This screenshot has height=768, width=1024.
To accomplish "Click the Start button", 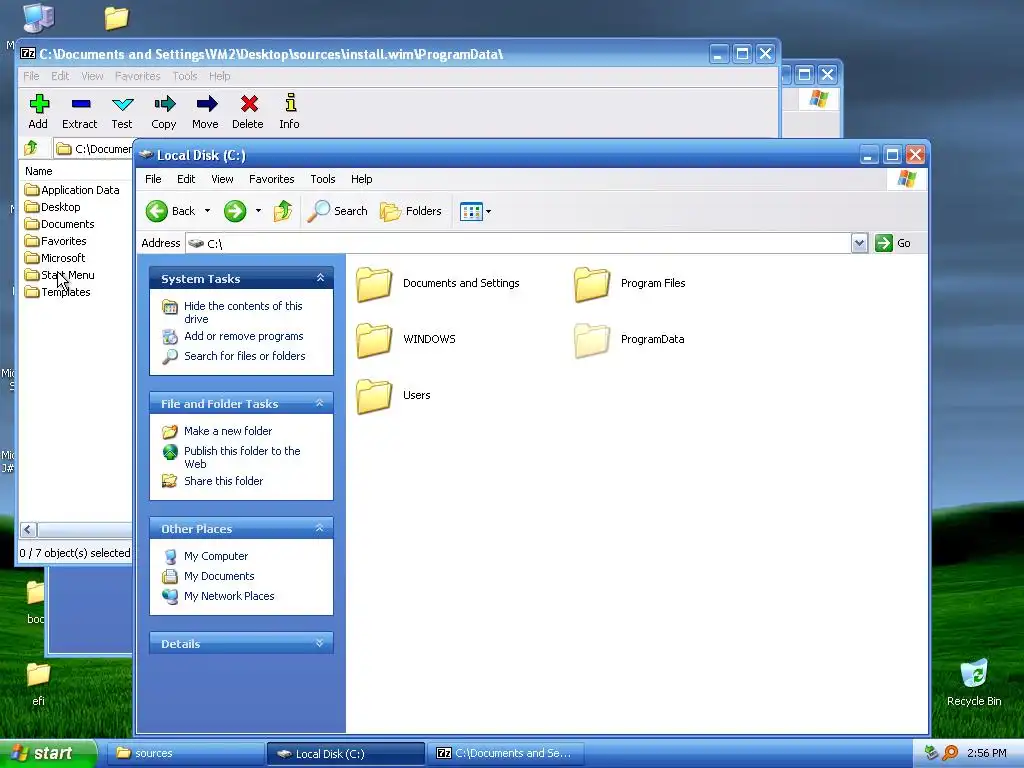I will pyautogui.click(x=47, y=754).
